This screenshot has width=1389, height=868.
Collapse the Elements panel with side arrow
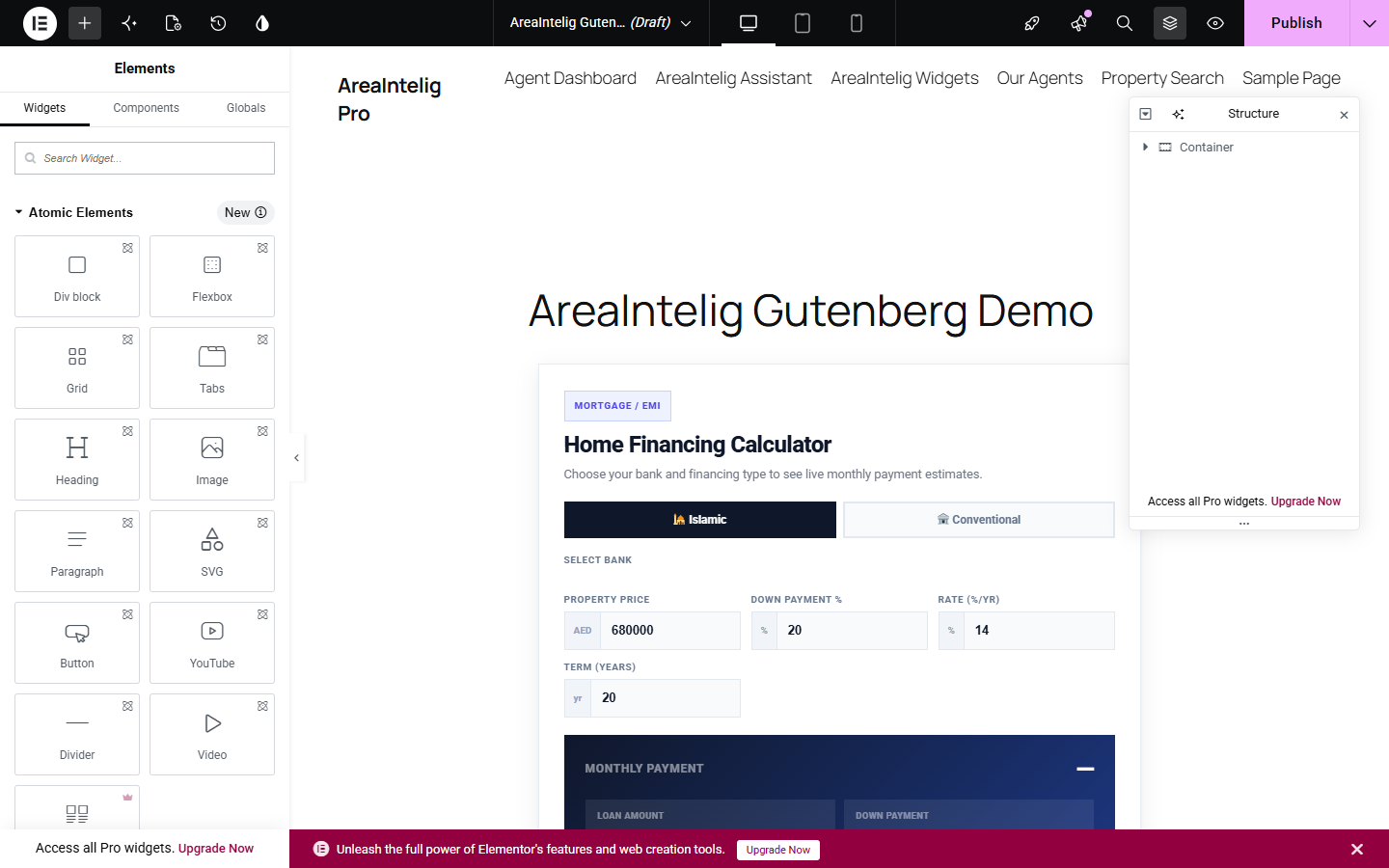(x=296, y=458)
